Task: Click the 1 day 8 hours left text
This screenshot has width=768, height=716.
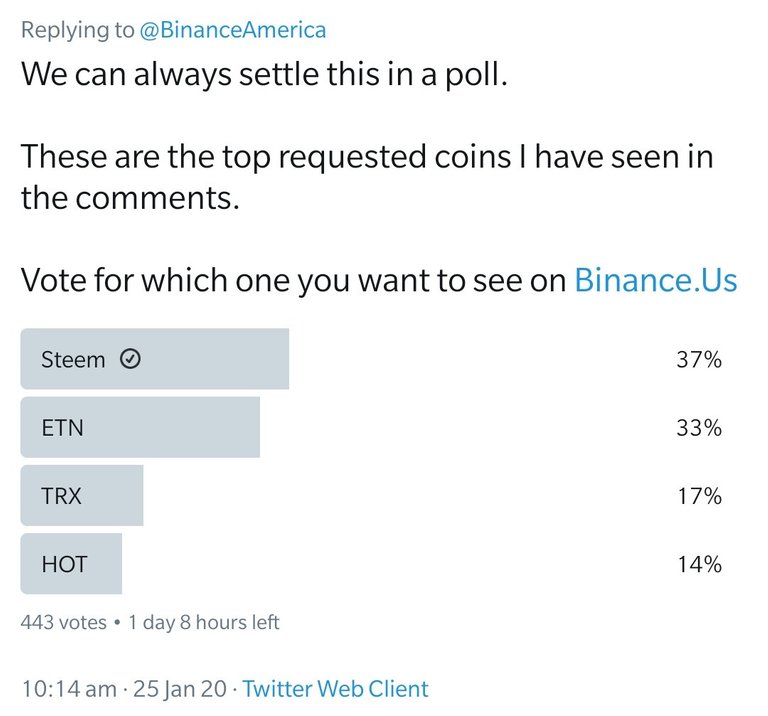Action: click(204, 622)
